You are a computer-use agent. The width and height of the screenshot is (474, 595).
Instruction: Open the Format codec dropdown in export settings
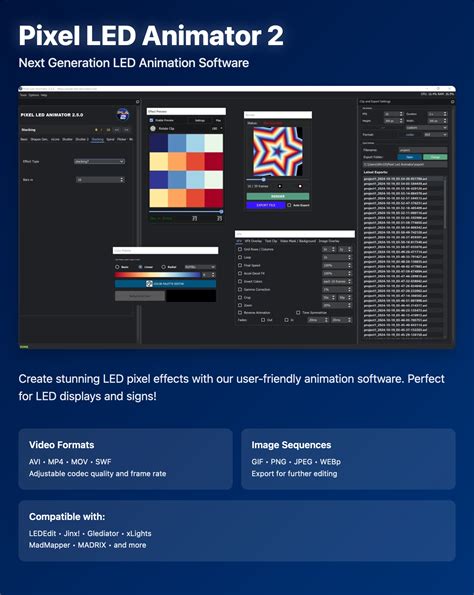click(x=436, y=135)
